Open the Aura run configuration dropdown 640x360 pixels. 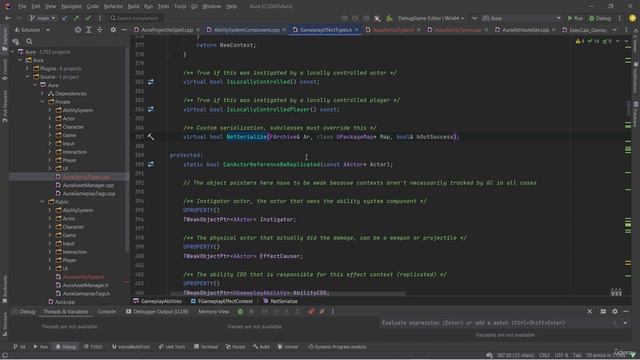521,18
